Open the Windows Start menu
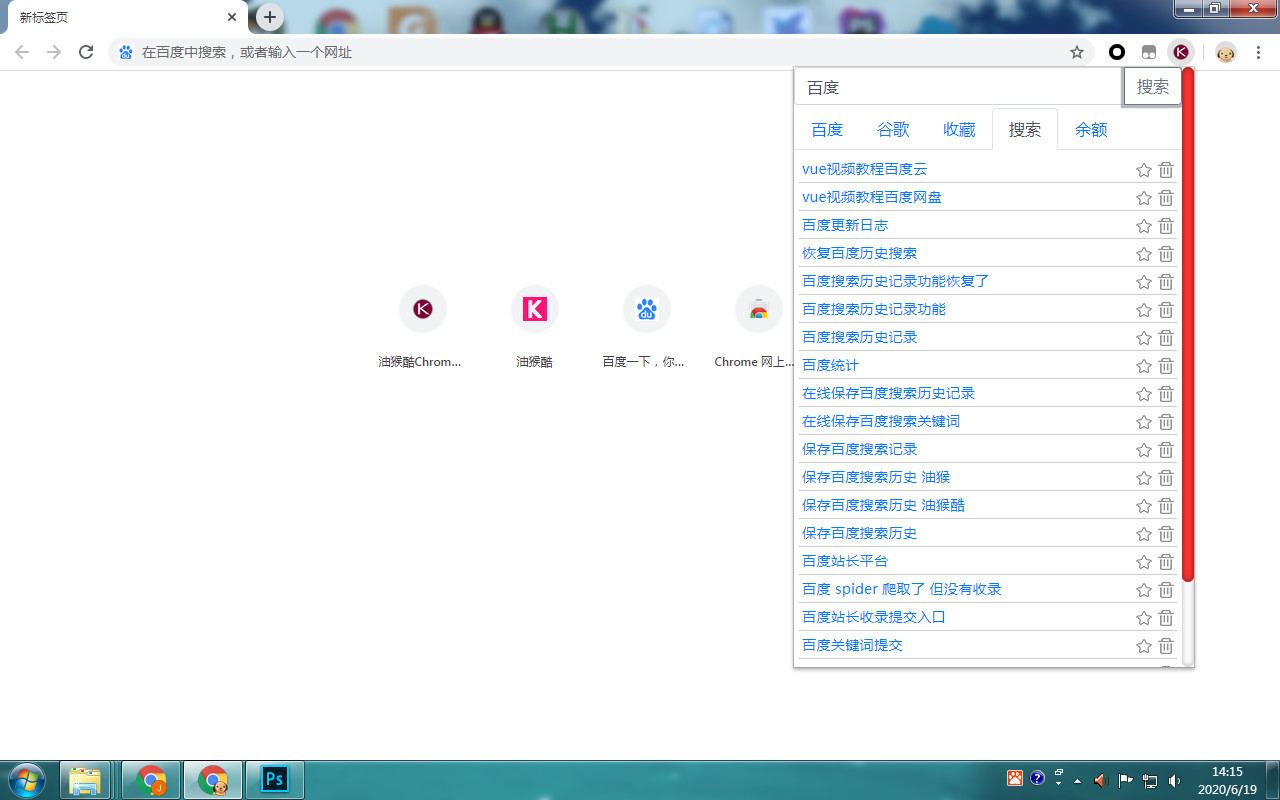 click(x=26, y=779)
